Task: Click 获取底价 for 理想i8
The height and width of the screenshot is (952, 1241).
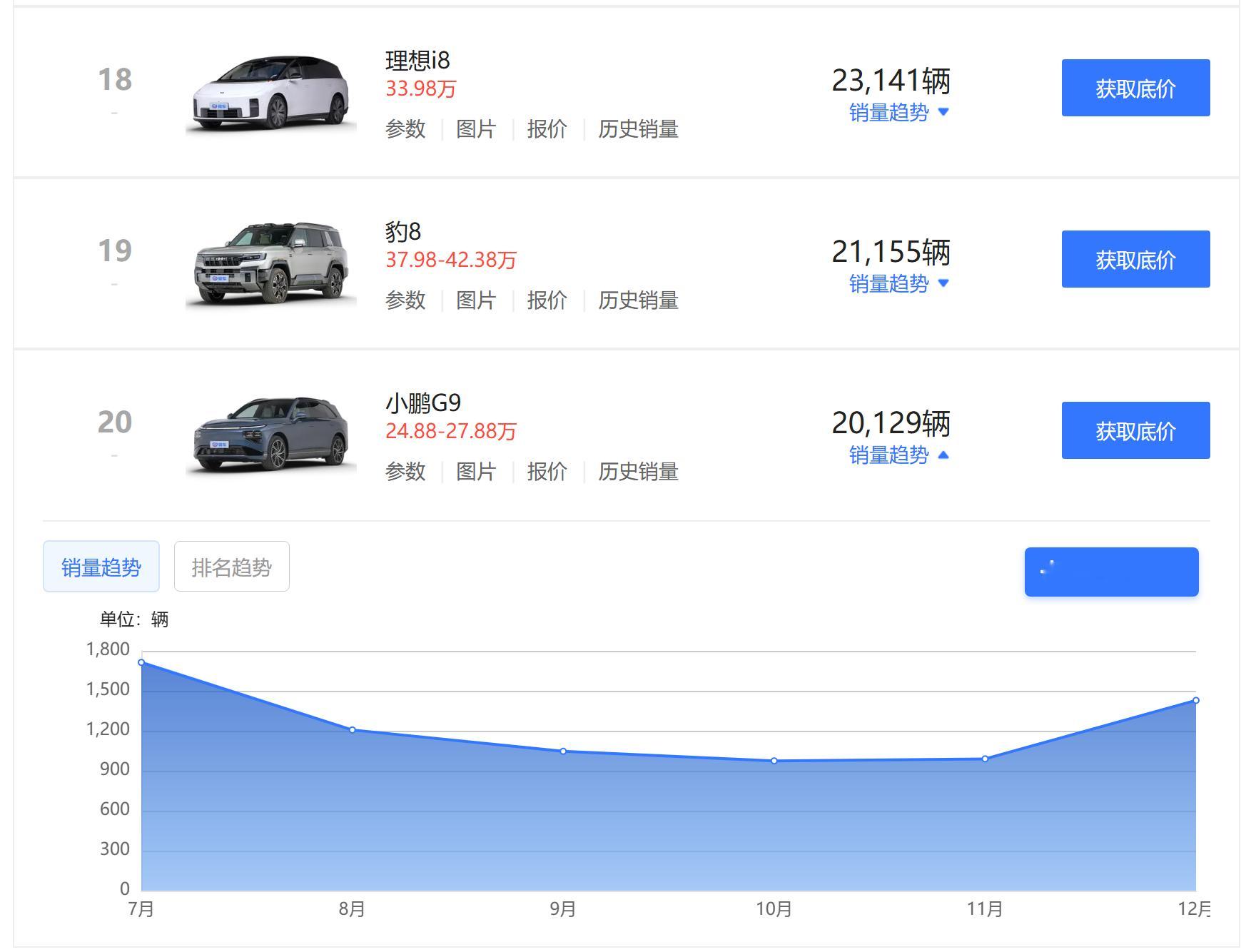Action: [1135, 88]
